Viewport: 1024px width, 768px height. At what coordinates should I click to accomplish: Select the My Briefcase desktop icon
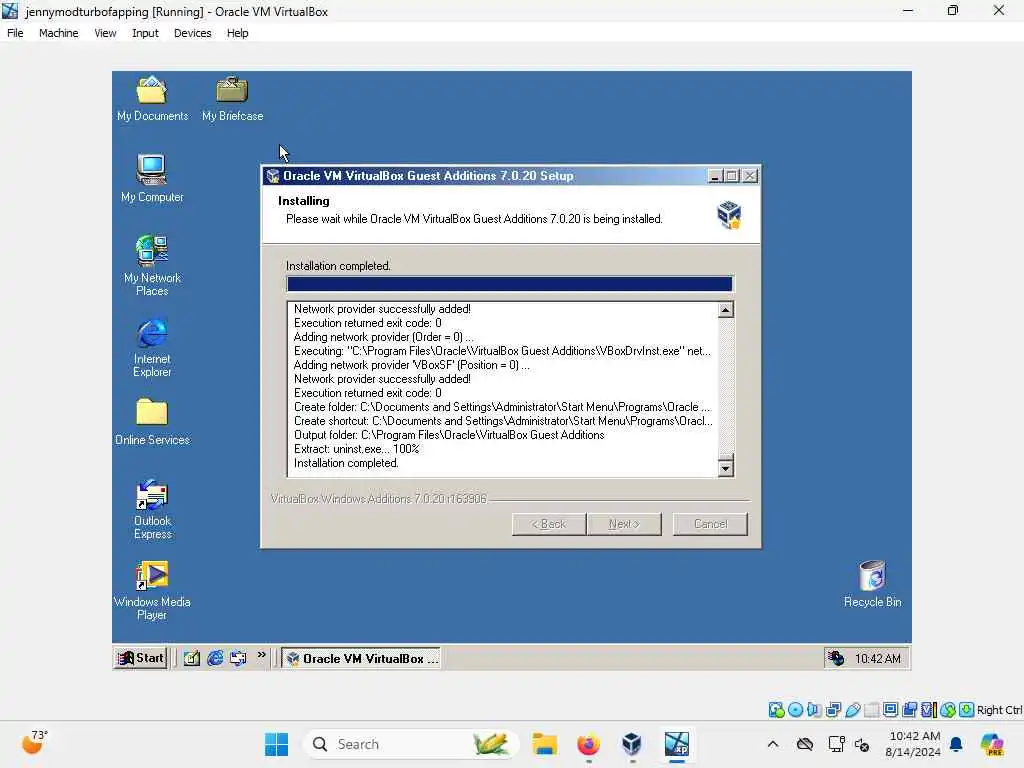click(232, 99)
